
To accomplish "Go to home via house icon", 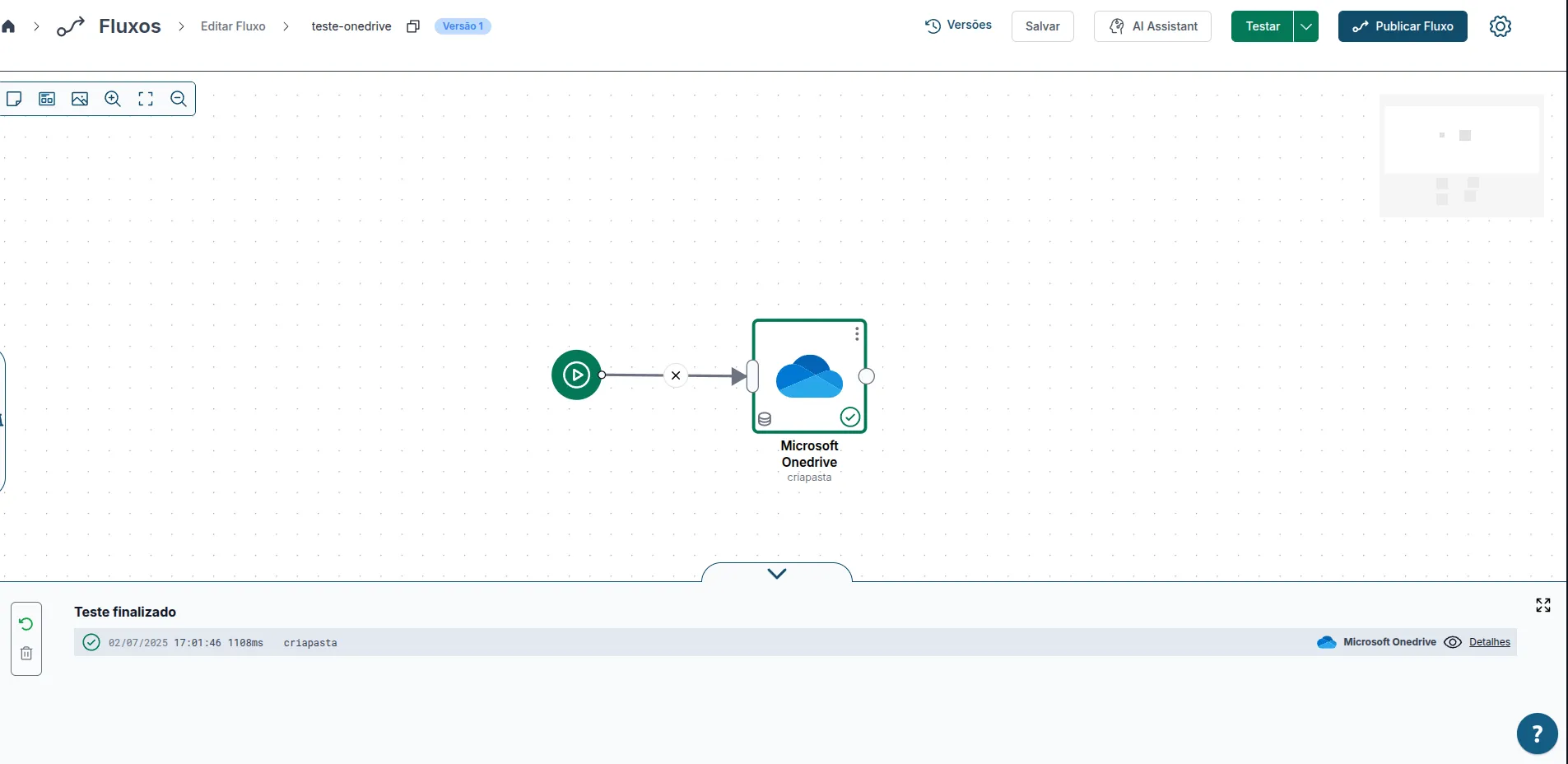I will (x=8, y=26).
